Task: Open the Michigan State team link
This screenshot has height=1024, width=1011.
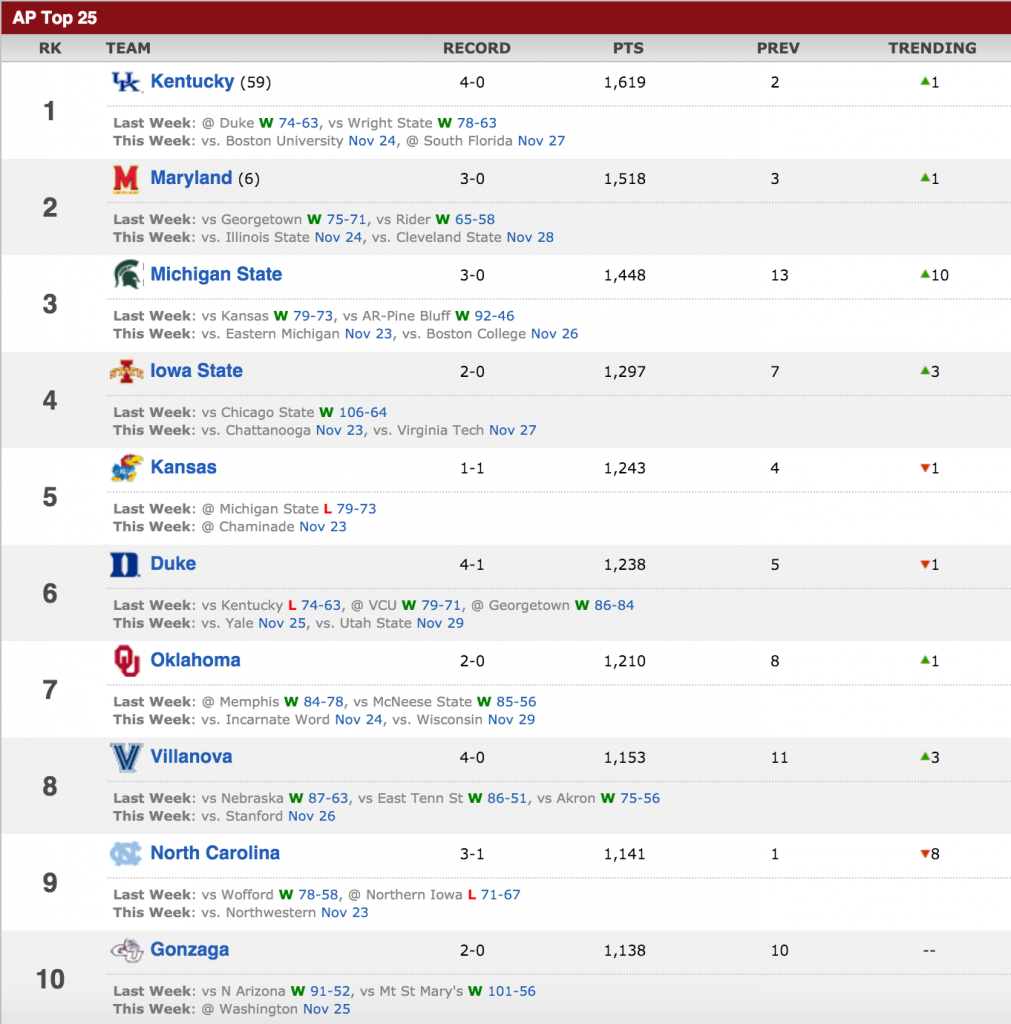Action: click(216, 274)
